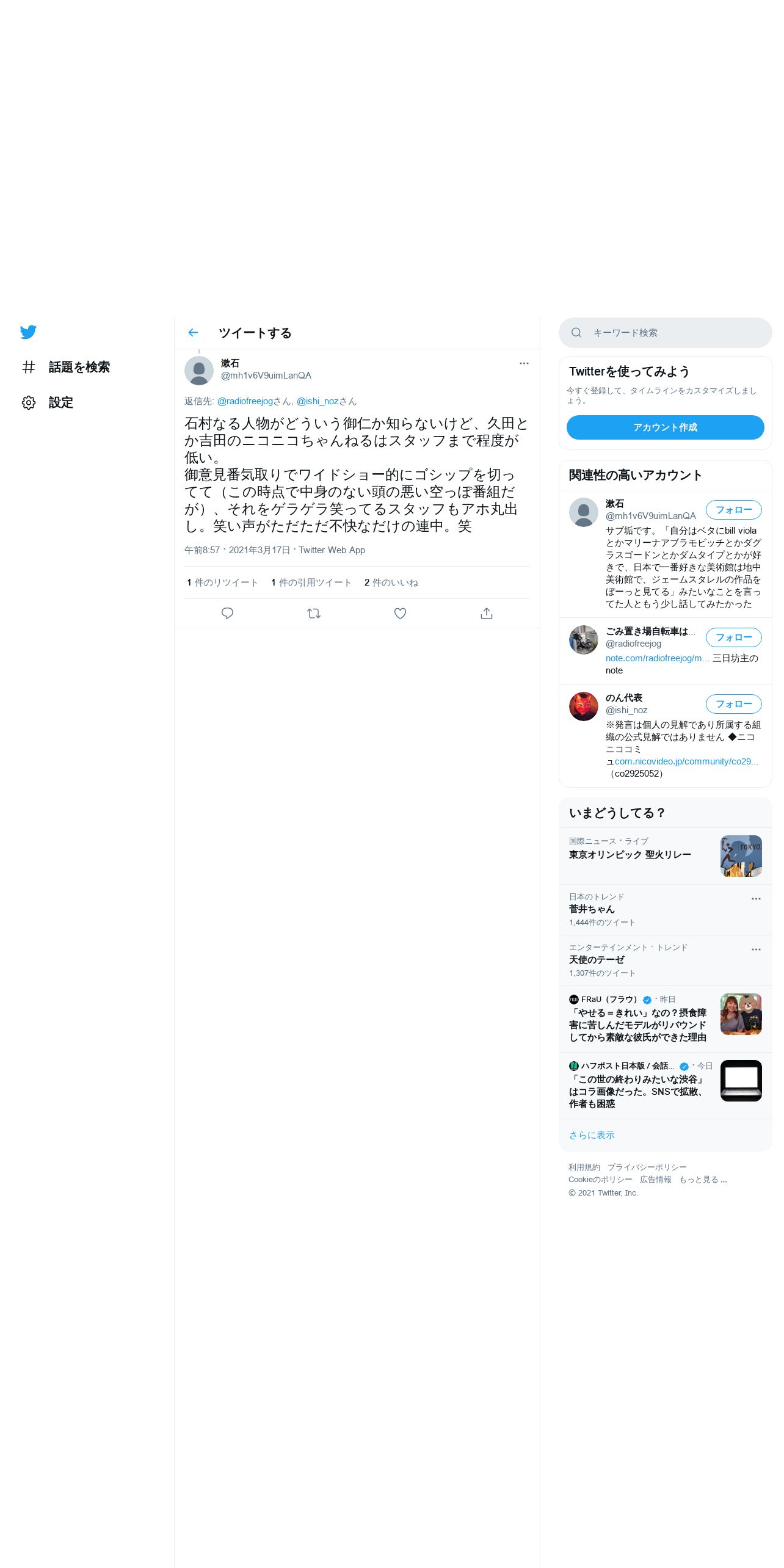The height and width of the screenshot is (1568, 784).
Task: Like the tweet with the heart icon
Action: (x=400, y=614)
